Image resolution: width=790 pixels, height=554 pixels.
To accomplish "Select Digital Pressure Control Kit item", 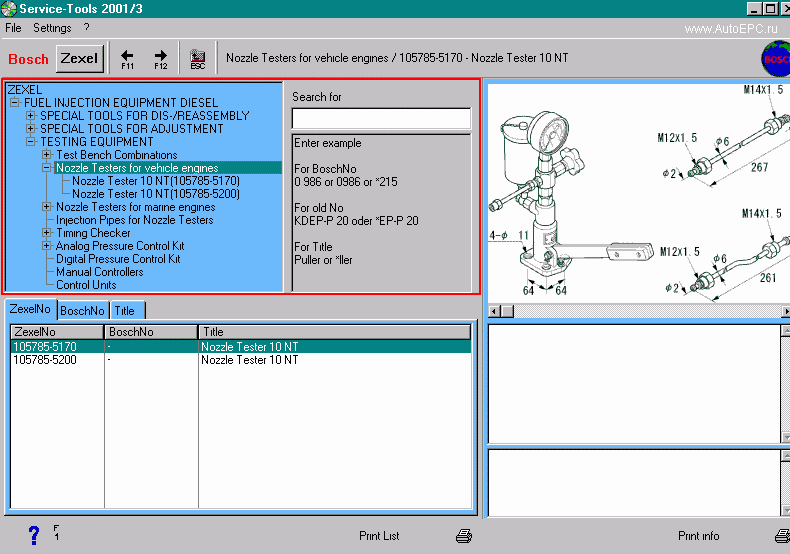I will click(x=118, y=259).
